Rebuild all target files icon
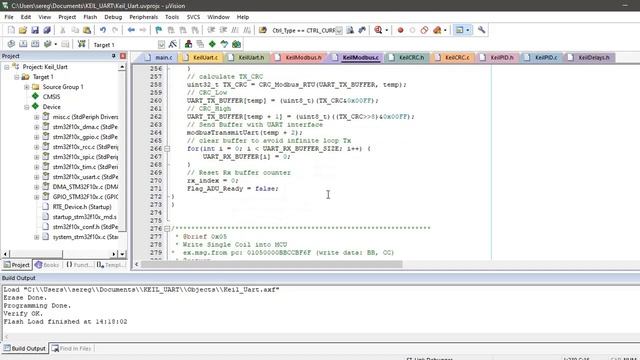Screen dimensions: 640x360 point(35,44)
